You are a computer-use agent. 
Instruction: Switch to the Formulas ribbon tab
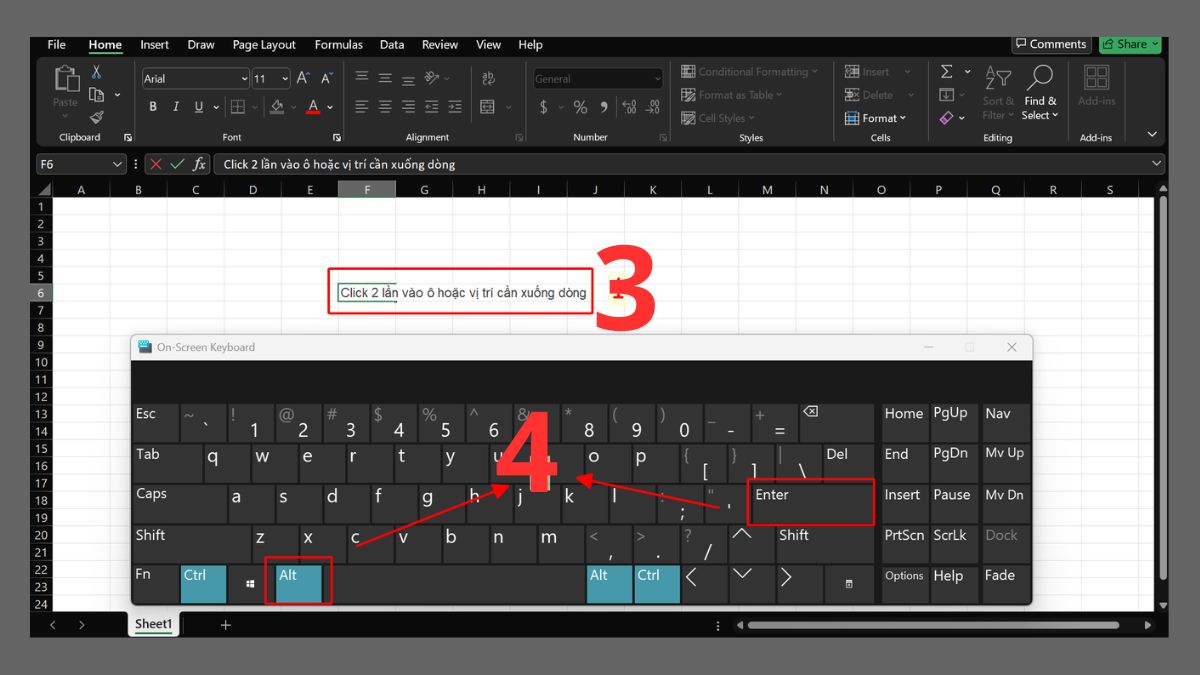[338, 45]
